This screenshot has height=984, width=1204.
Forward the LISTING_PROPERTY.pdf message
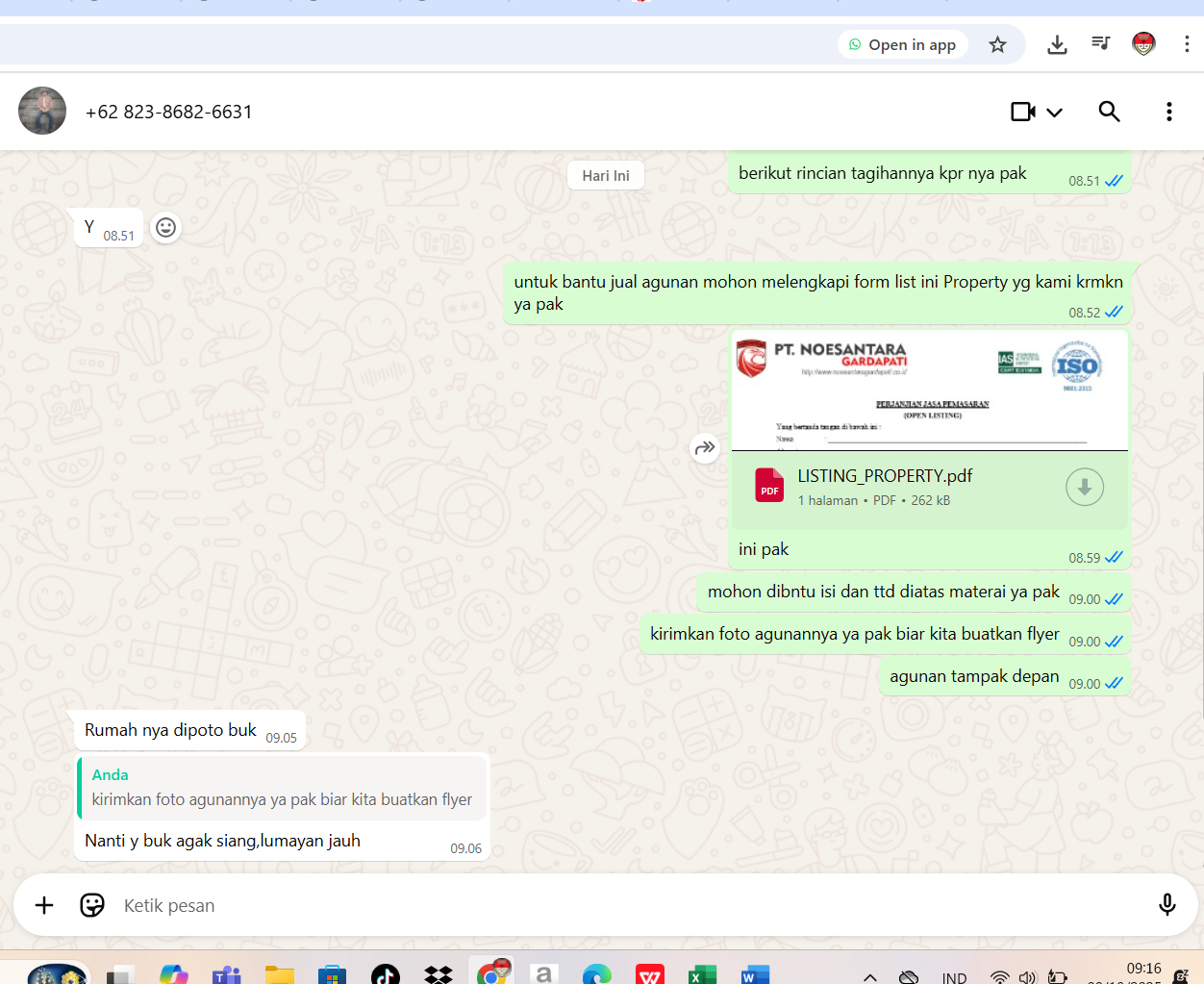705,448
